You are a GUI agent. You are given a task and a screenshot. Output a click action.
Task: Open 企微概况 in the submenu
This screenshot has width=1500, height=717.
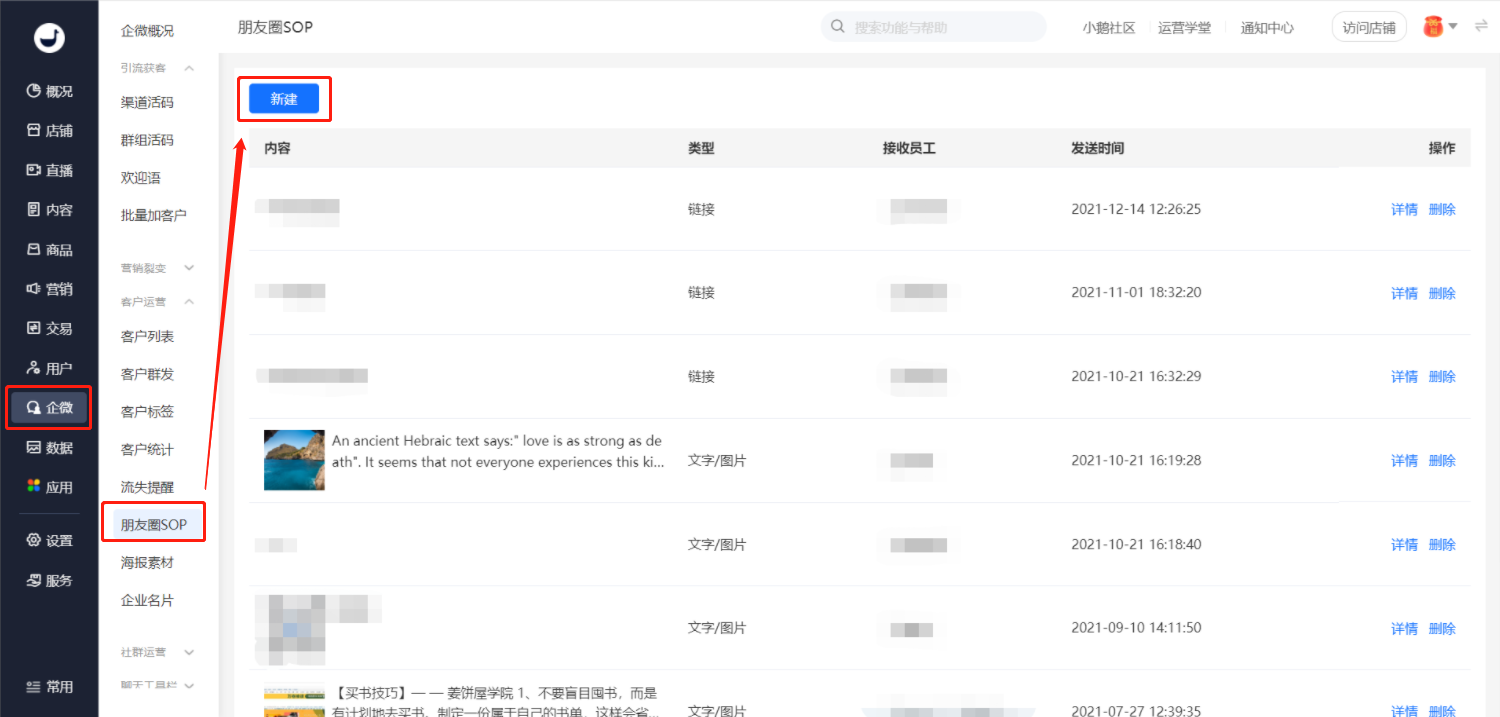[x=147, y=31]
